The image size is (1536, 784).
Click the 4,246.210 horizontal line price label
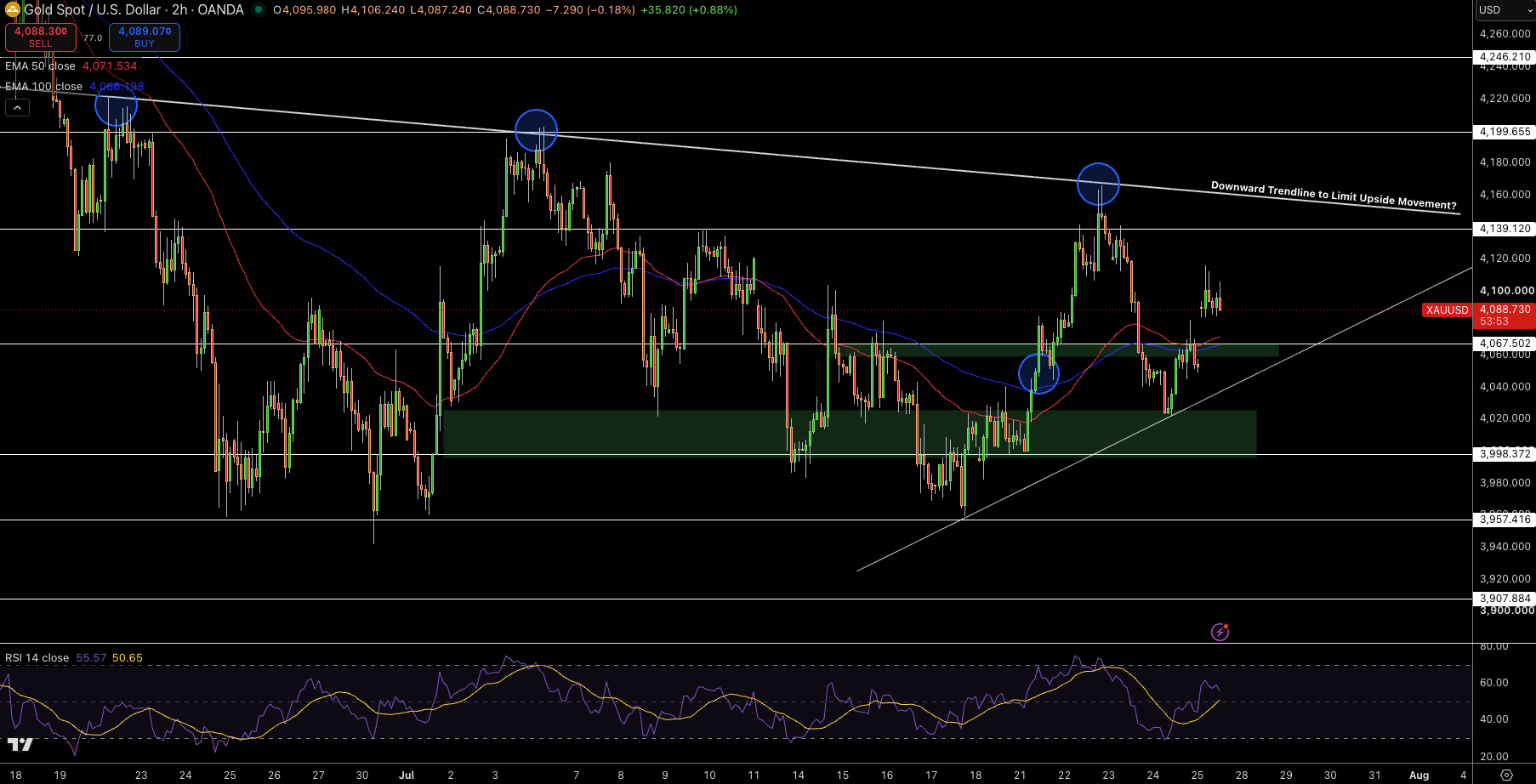pos(1505,57)
